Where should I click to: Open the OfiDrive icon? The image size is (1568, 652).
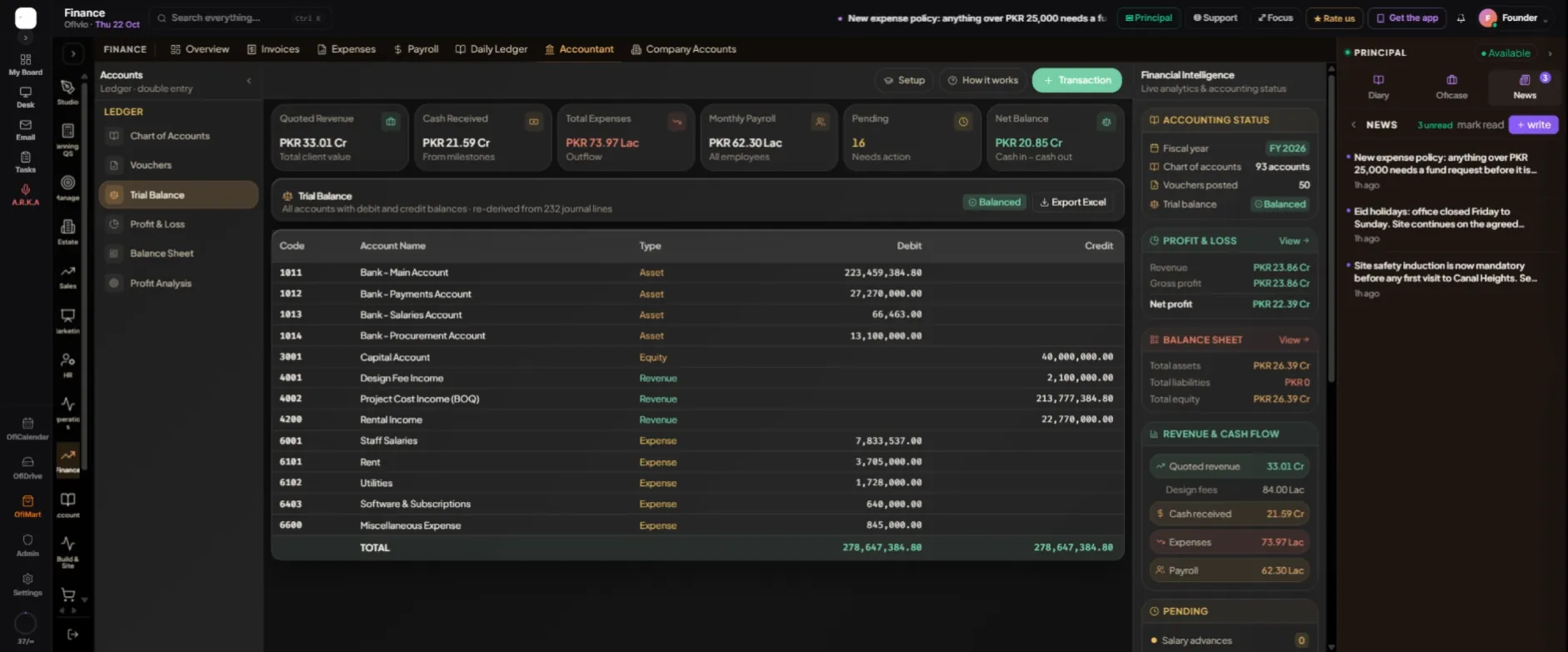click(27, 468)
